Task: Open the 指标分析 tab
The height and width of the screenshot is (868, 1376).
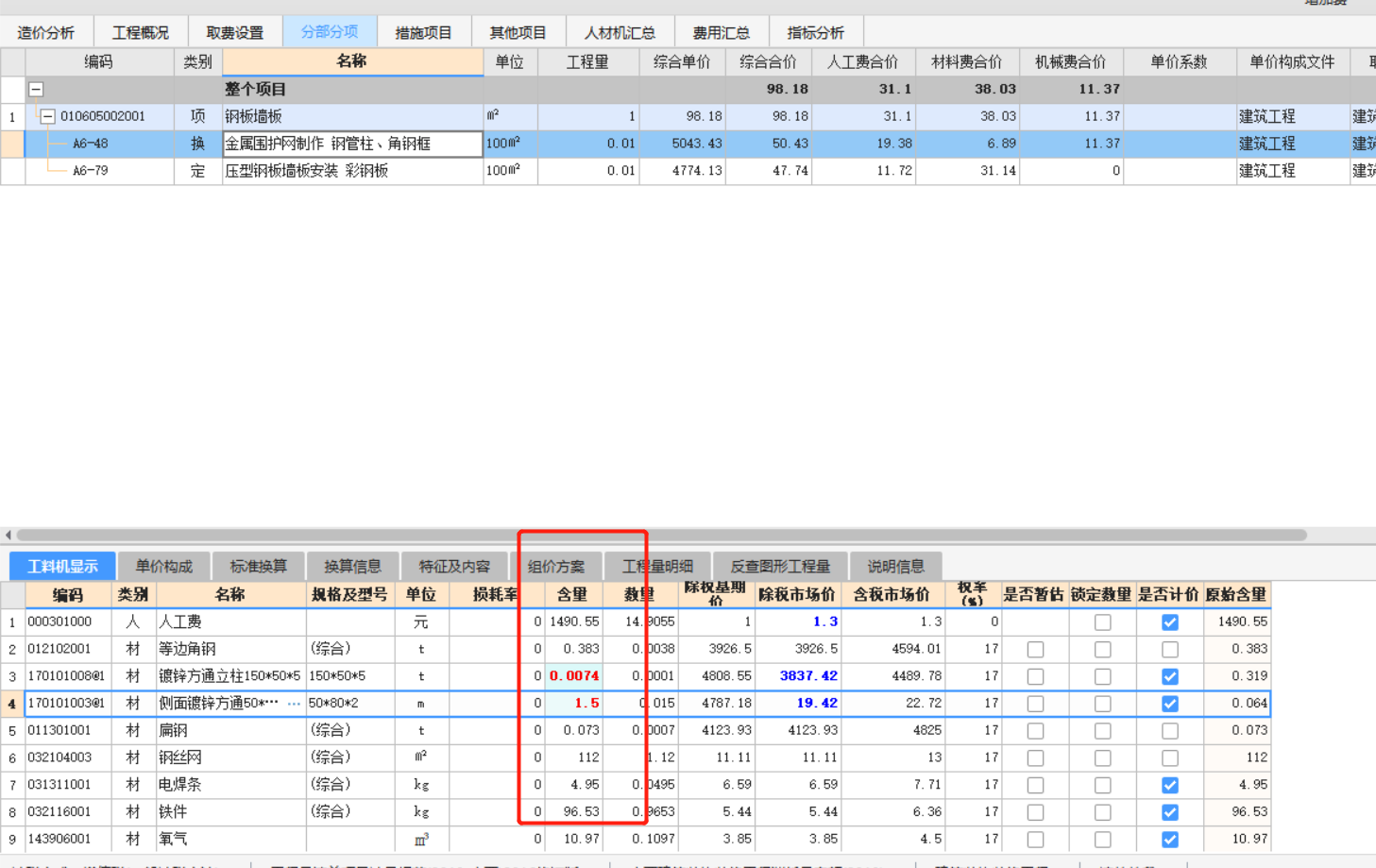Action: pos(815,32)
